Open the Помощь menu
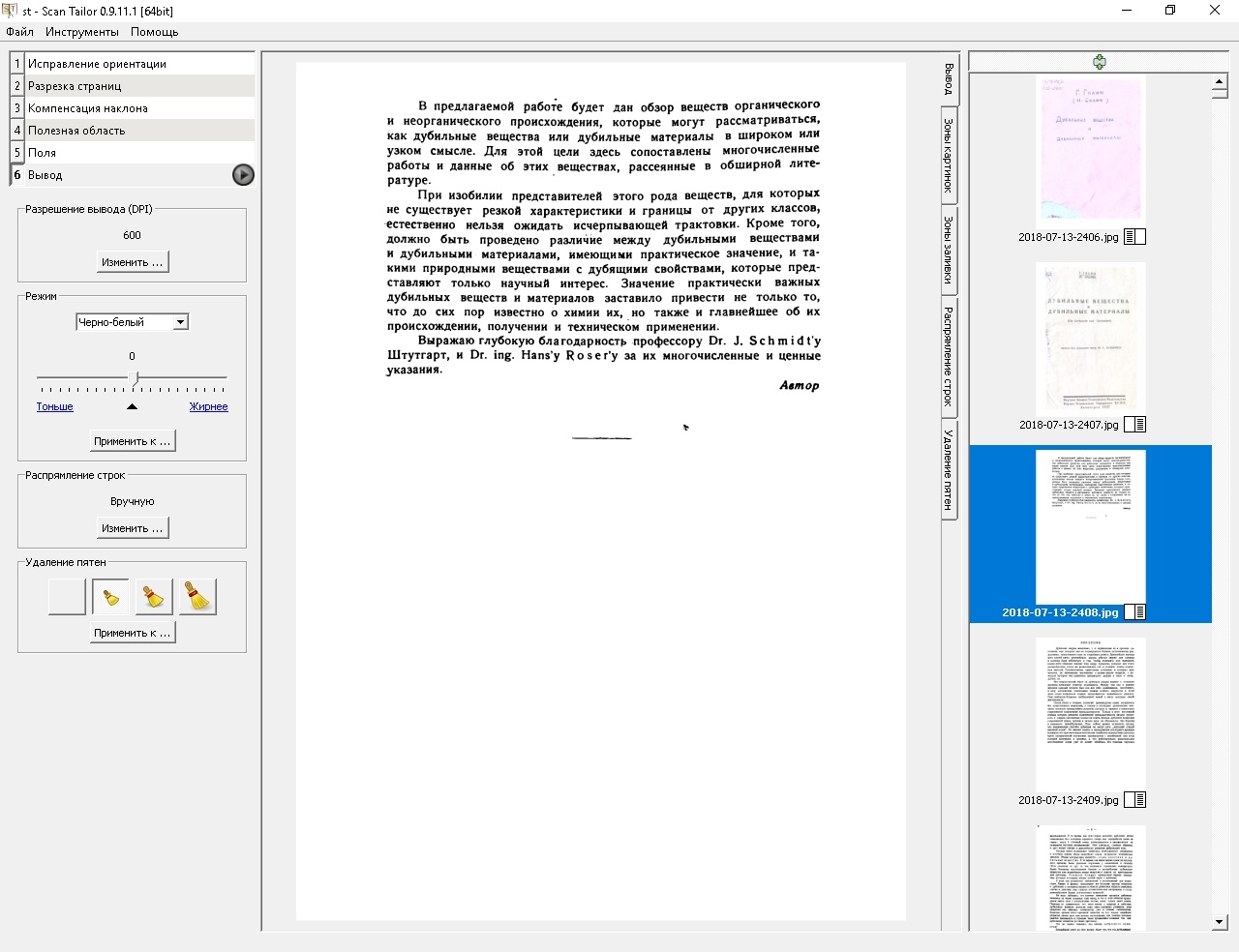 (x=155, y=32)
